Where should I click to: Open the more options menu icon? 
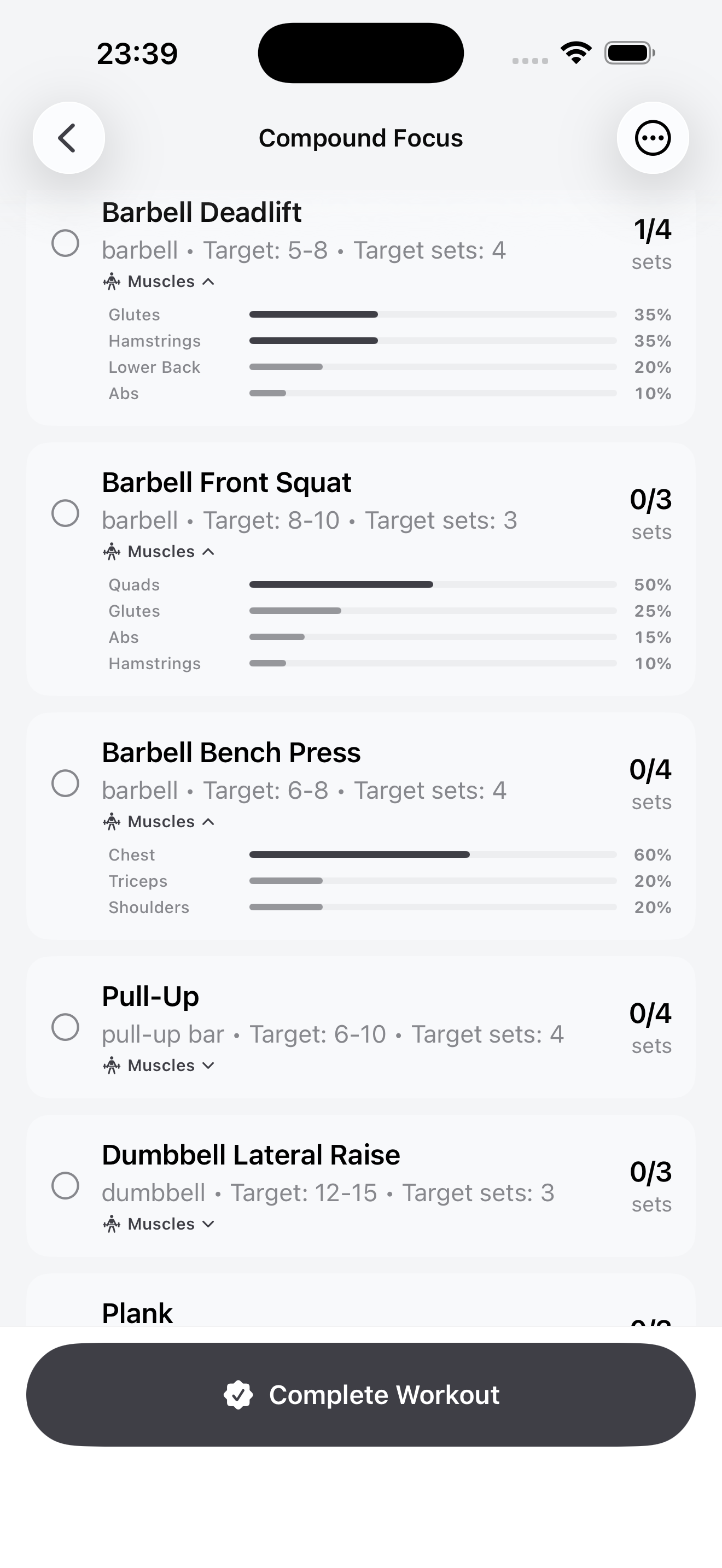tap(653, 138)
